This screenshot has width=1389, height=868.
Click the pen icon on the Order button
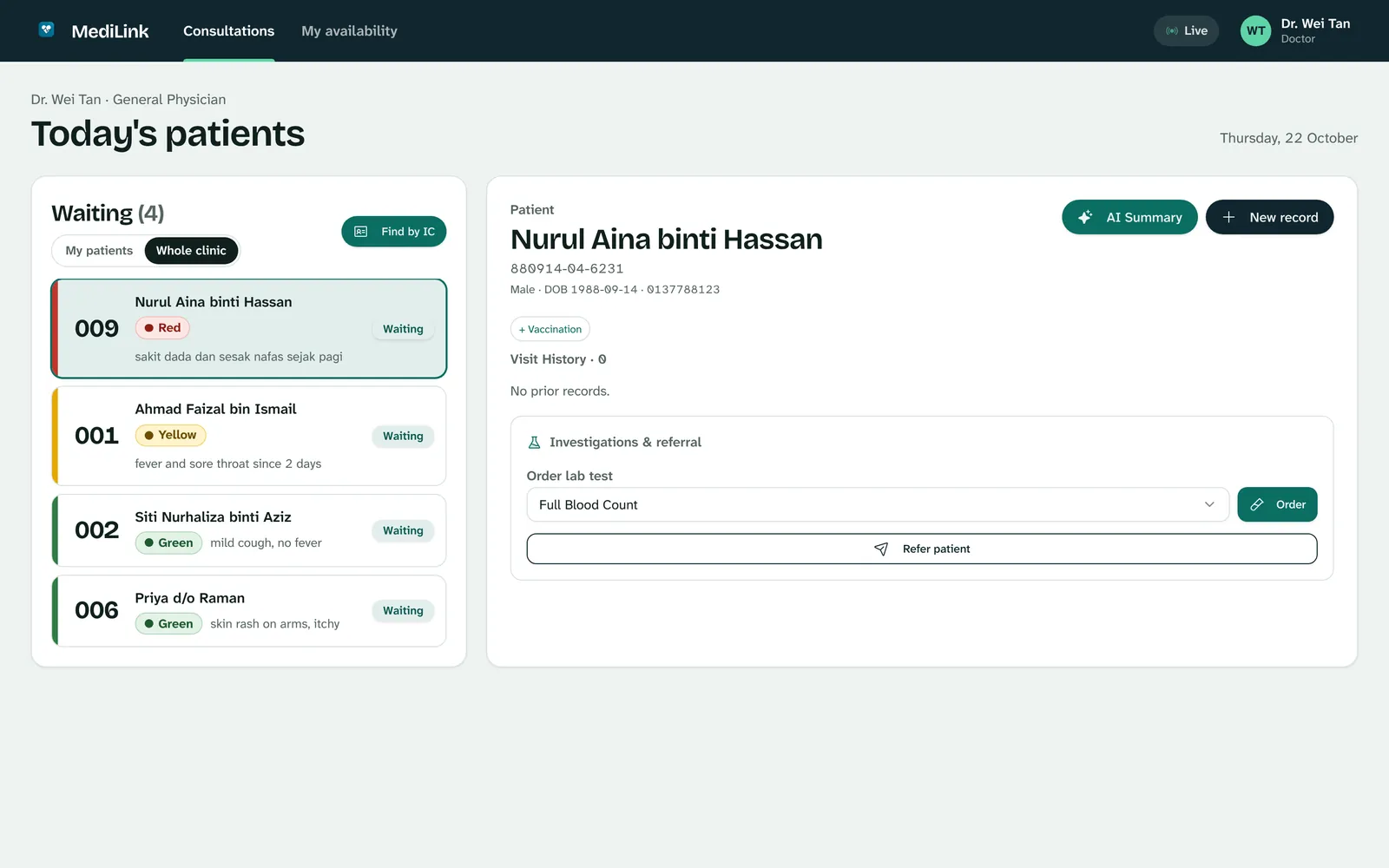(x=1256, y=504)
